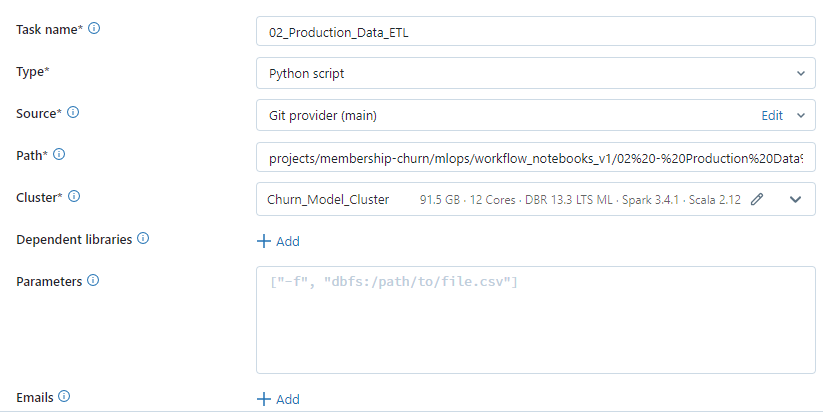This screenshot has height=415, width=823.
Task: Click the info icon next to Source
Action: (x=73, y=113)
